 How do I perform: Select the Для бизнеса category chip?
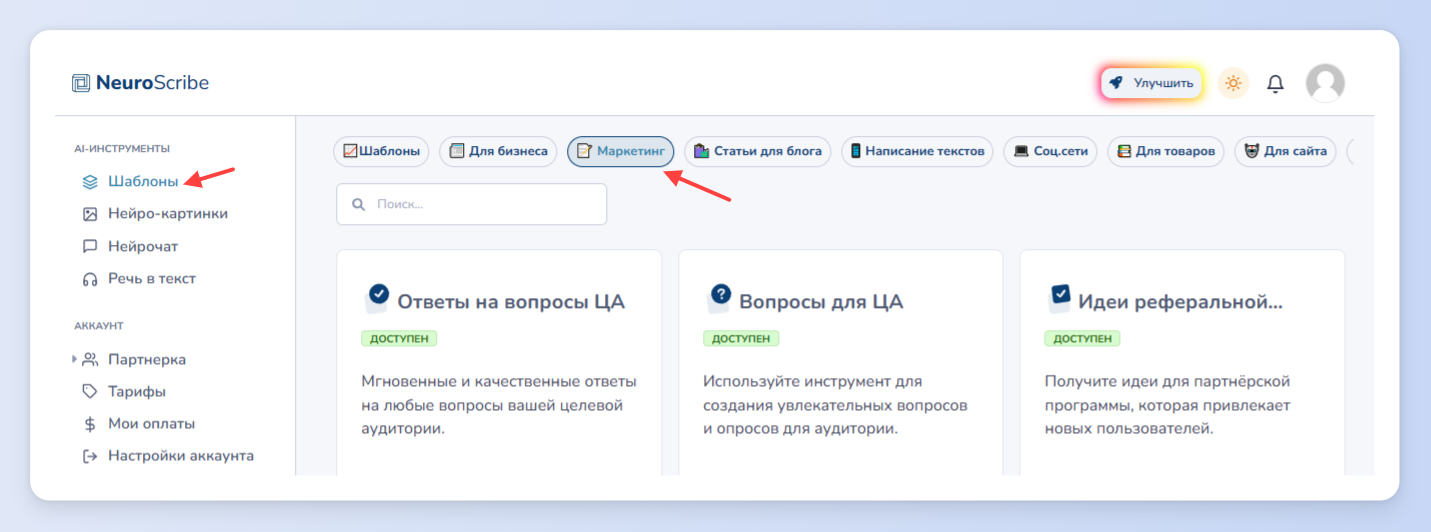(x=498, y=151)
